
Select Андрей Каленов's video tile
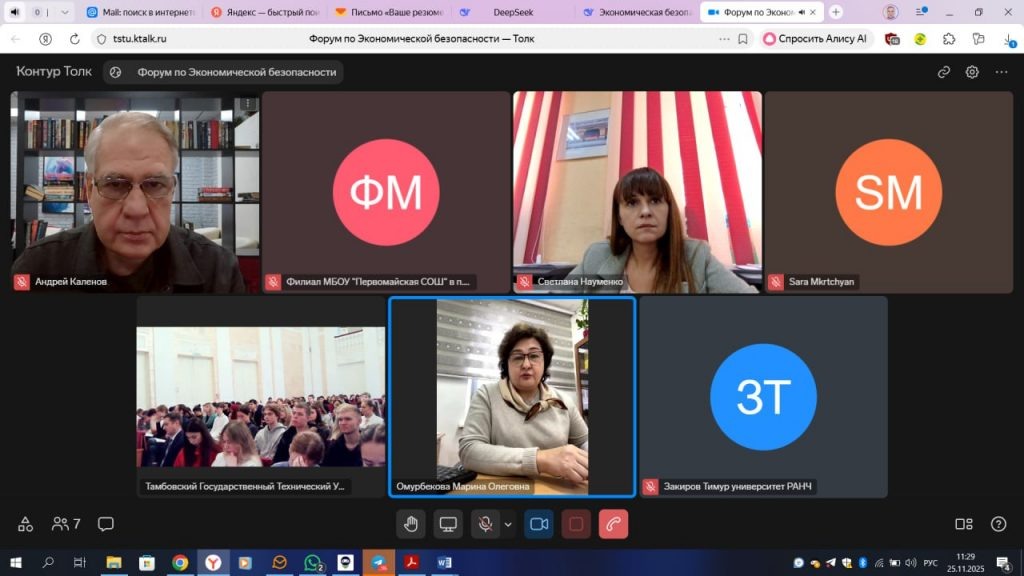point(135,192)
